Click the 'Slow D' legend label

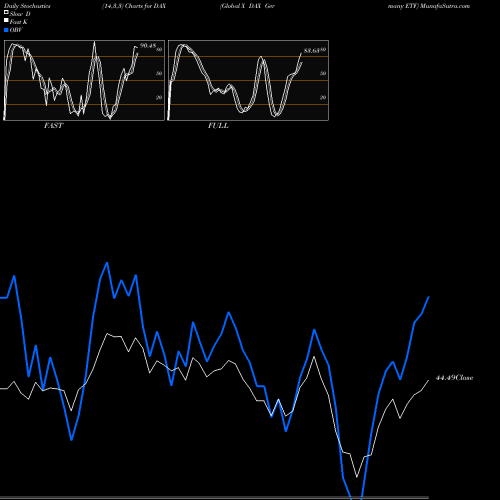coord(20,14)
